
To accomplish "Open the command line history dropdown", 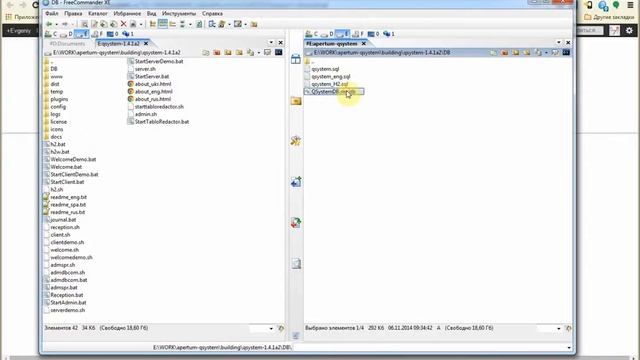I will click(x=569, y=348).
